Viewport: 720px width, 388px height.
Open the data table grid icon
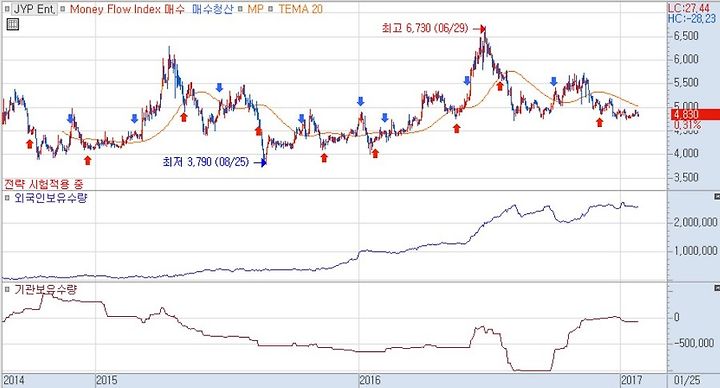(x=13, y=24)
